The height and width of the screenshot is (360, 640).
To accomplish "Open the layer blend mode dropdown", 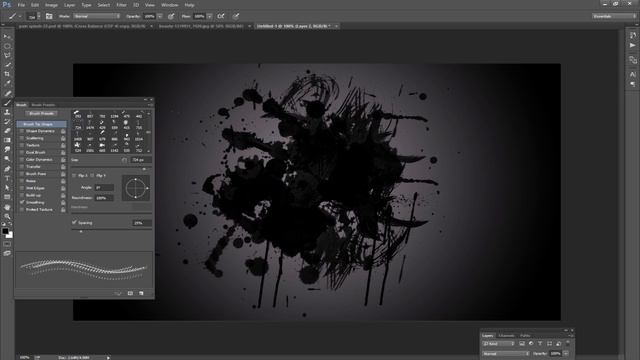I will point(506,353).
